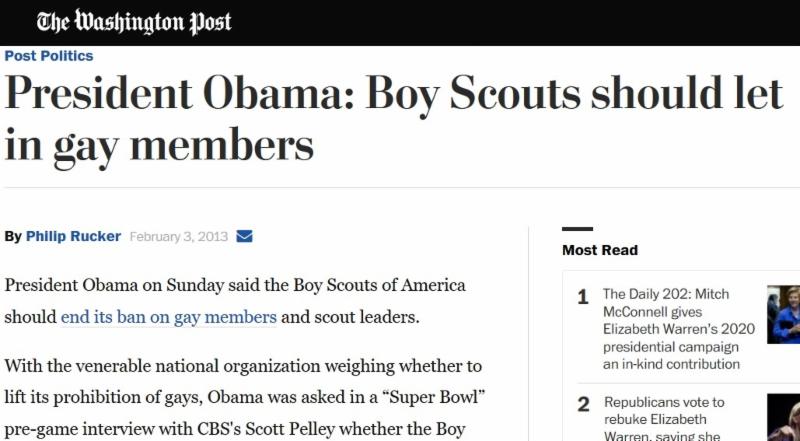Click the email envelope icon beside the author

244,236
